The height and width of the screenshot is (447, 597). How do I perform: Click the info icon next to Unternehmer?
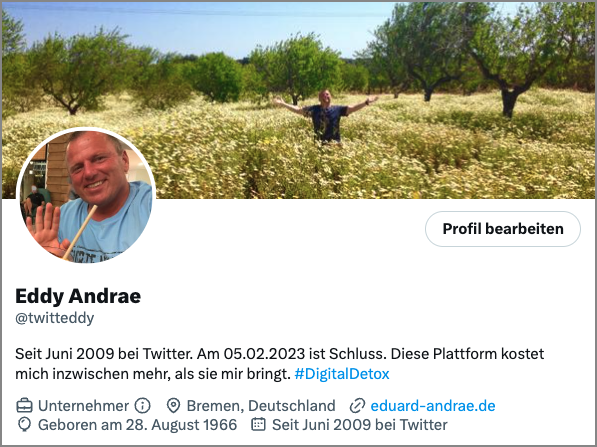click(x=142, y=406)
